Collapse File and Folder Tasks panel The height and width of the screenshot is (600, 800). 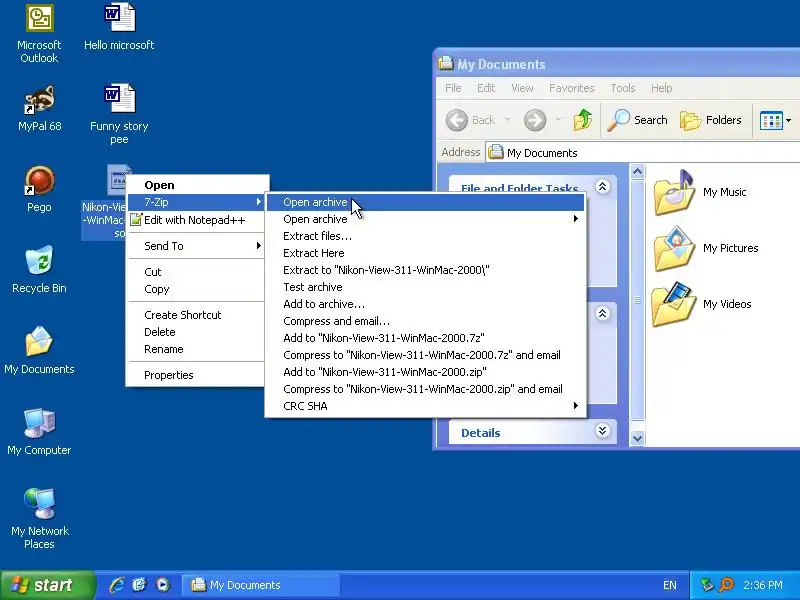point(603,187)
